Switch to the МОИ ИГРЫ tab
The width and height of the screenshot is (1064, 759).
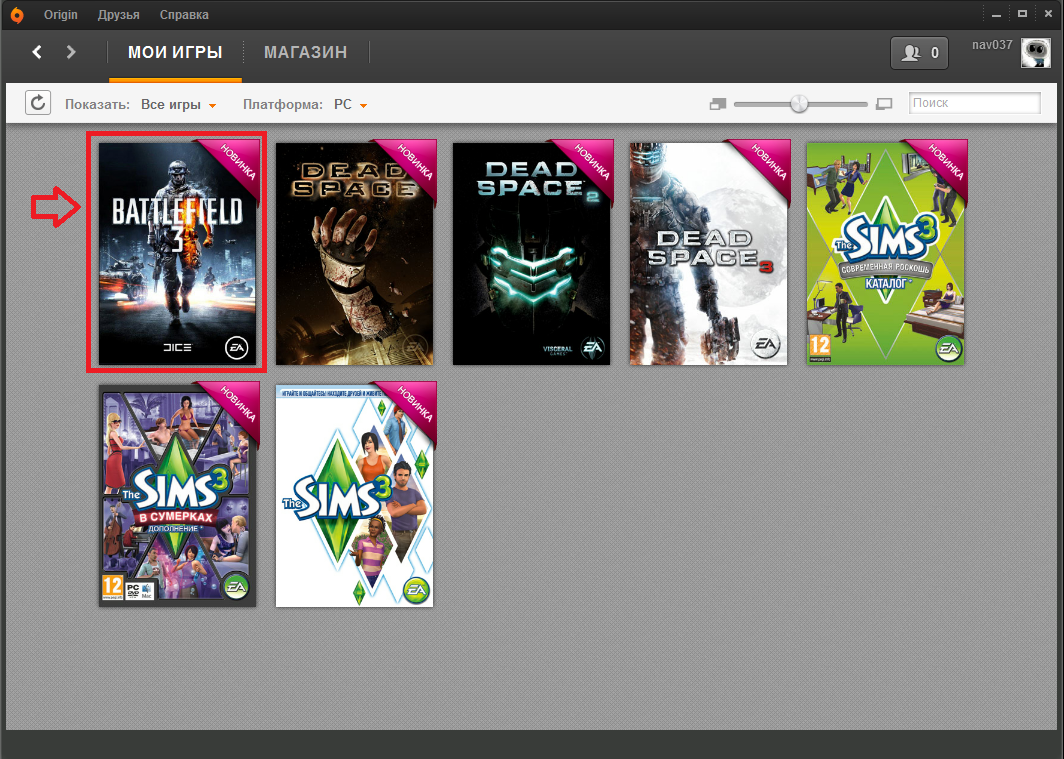tap(175, 52)
